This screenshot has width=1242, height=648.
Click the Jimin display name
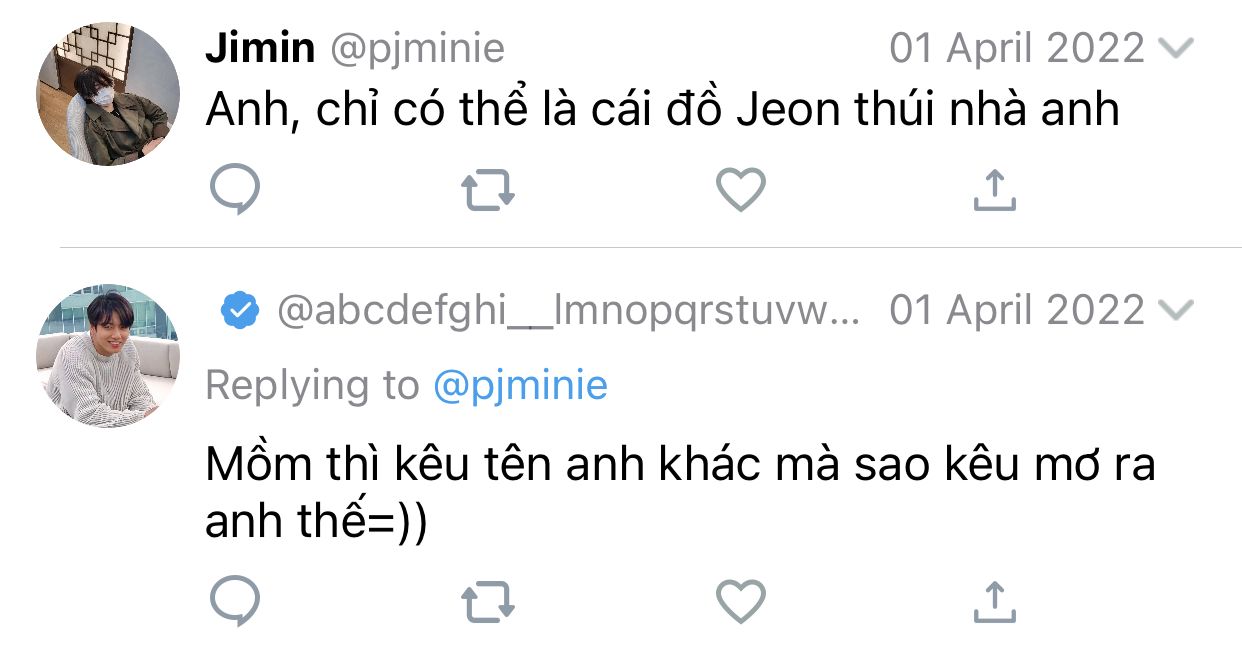260,48
